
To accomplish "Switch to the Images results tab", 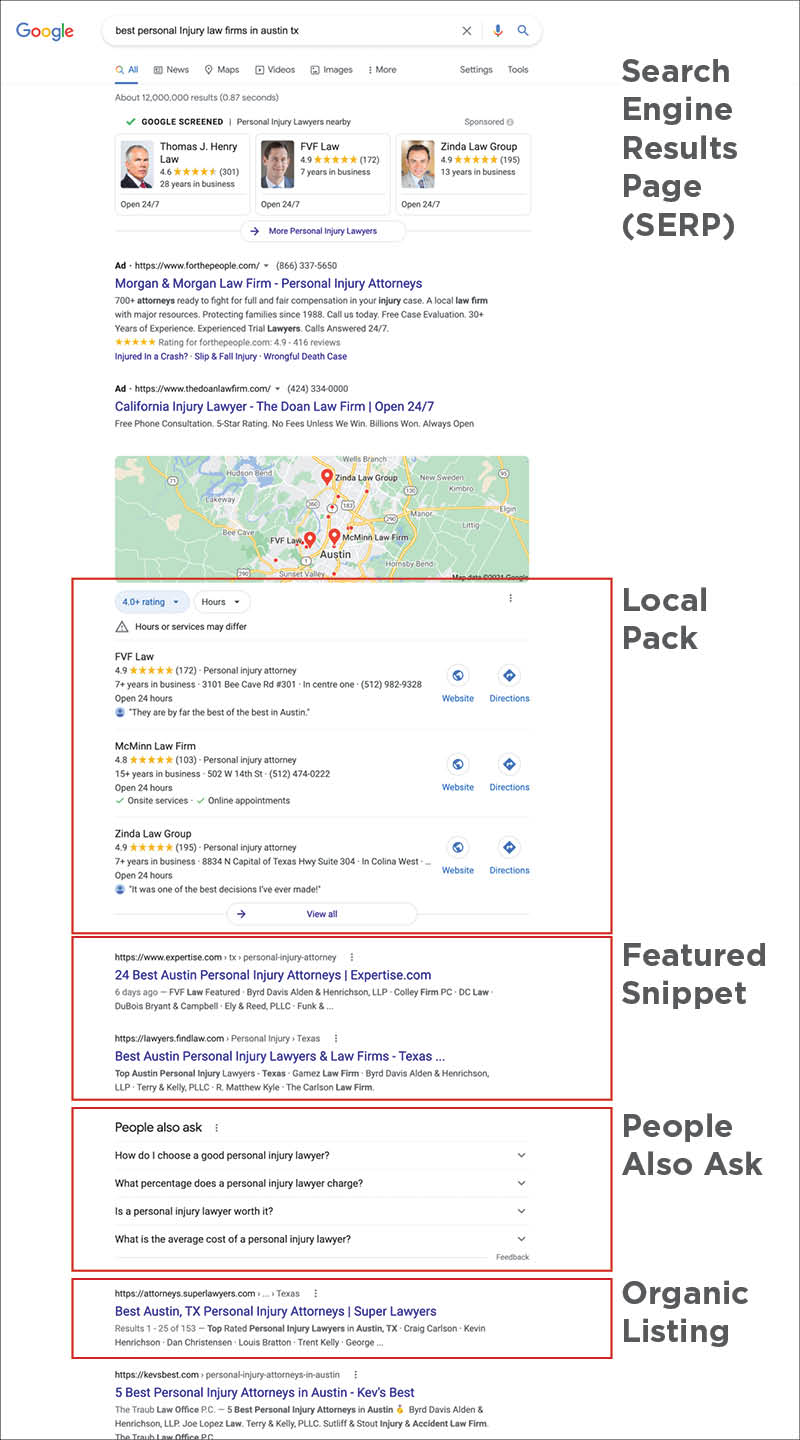I will coord(331,70).
